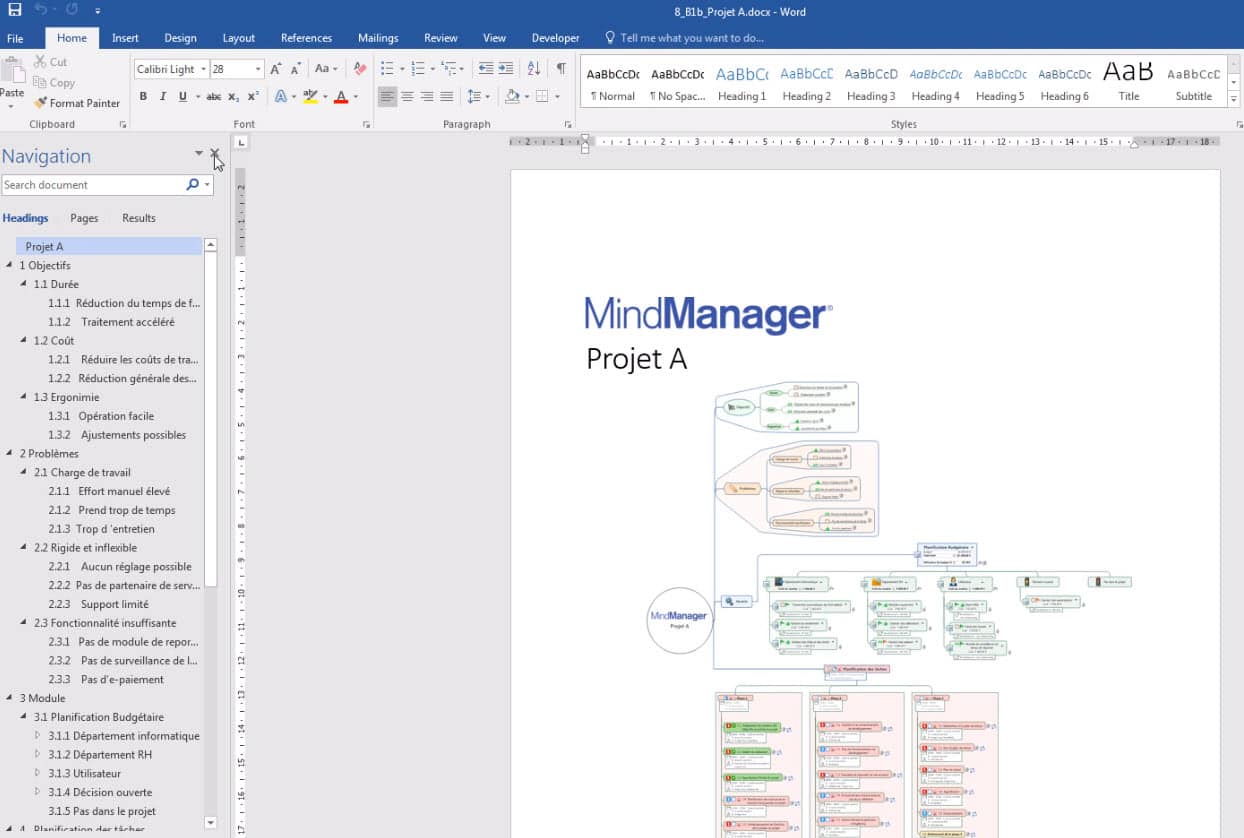This screenshot has width=1244, height=838.
Task: Open the Navigation pane options arrow
Action: (x=199, y=154)
